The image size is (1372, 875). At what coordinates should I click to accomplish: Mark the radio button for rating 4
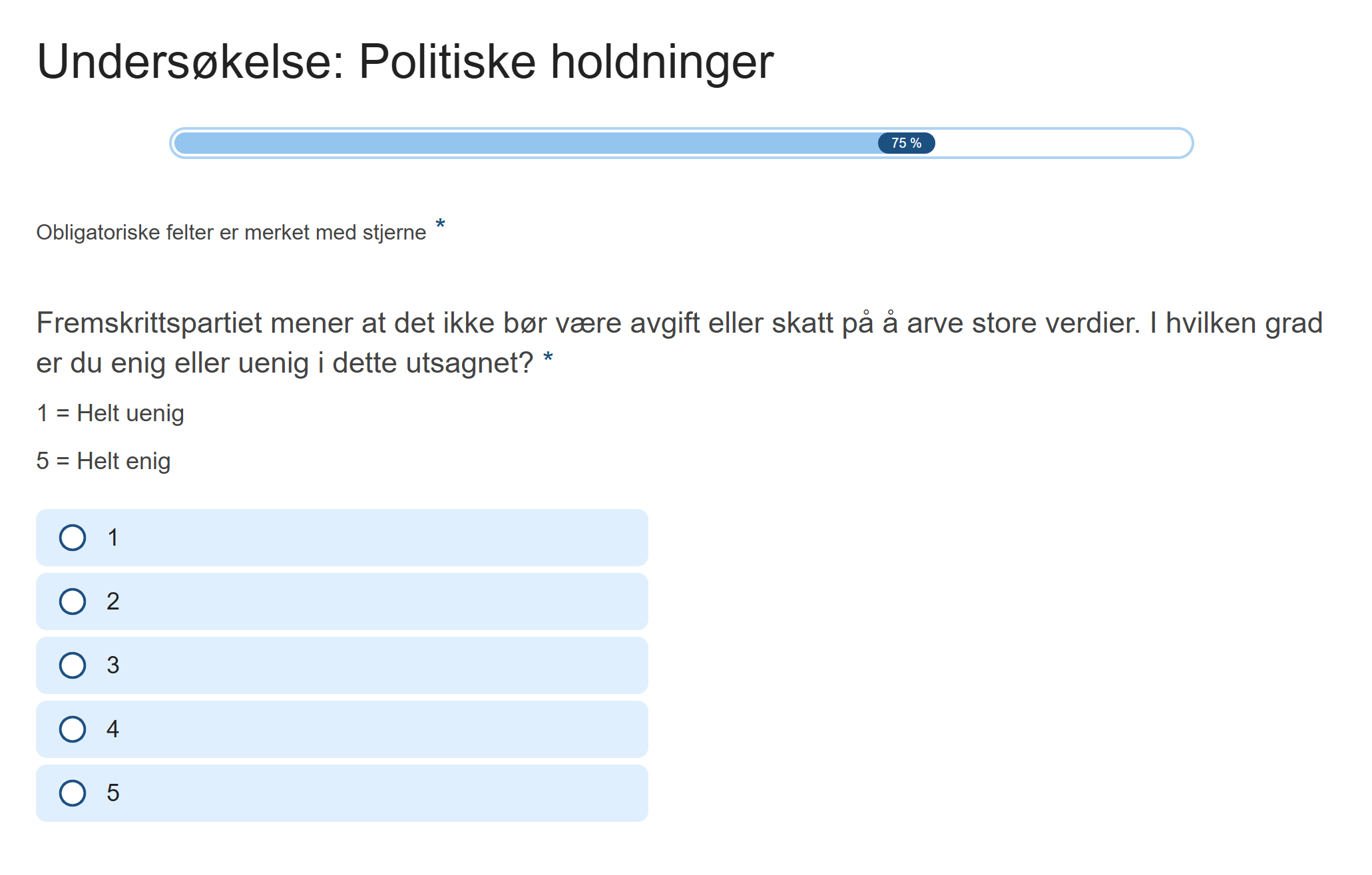coord(73,729)
